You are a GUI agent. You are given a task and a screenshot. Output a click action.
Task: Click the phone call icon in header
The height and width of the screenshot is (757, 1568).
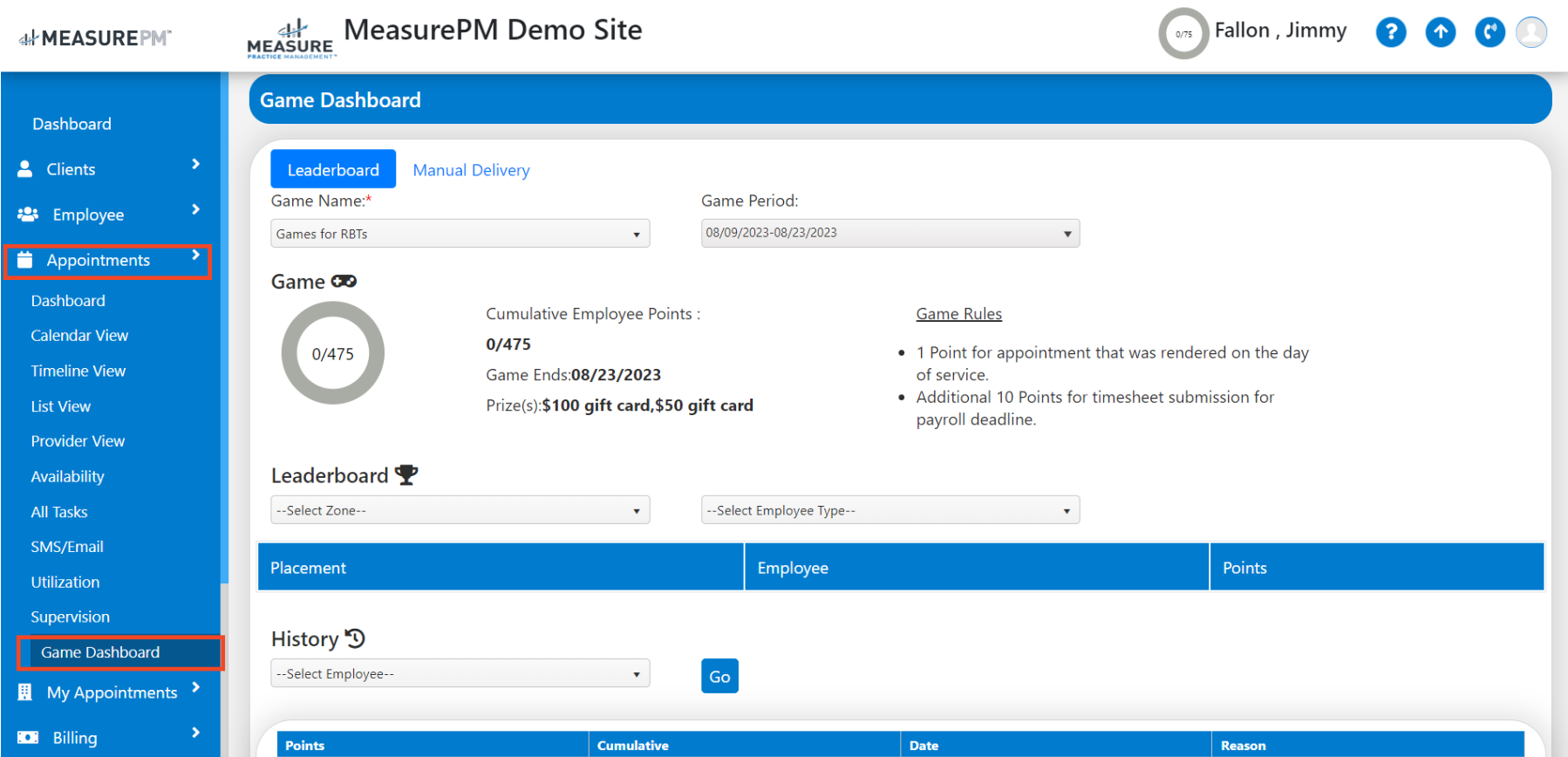pyautogui.click(x=1490, y=33)
